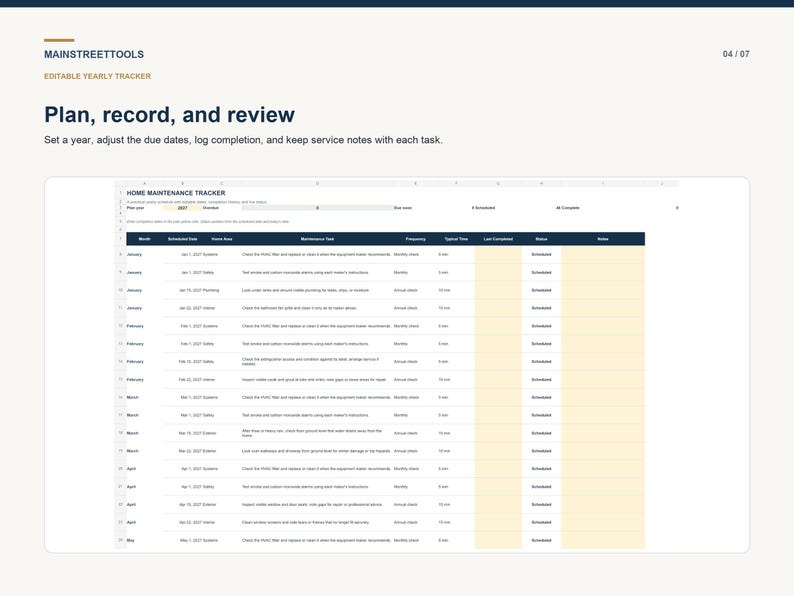Viewport: 794px width, 596px height.
Task: Click the Maintenance Task column header
Action: click(x=317, y=239)
